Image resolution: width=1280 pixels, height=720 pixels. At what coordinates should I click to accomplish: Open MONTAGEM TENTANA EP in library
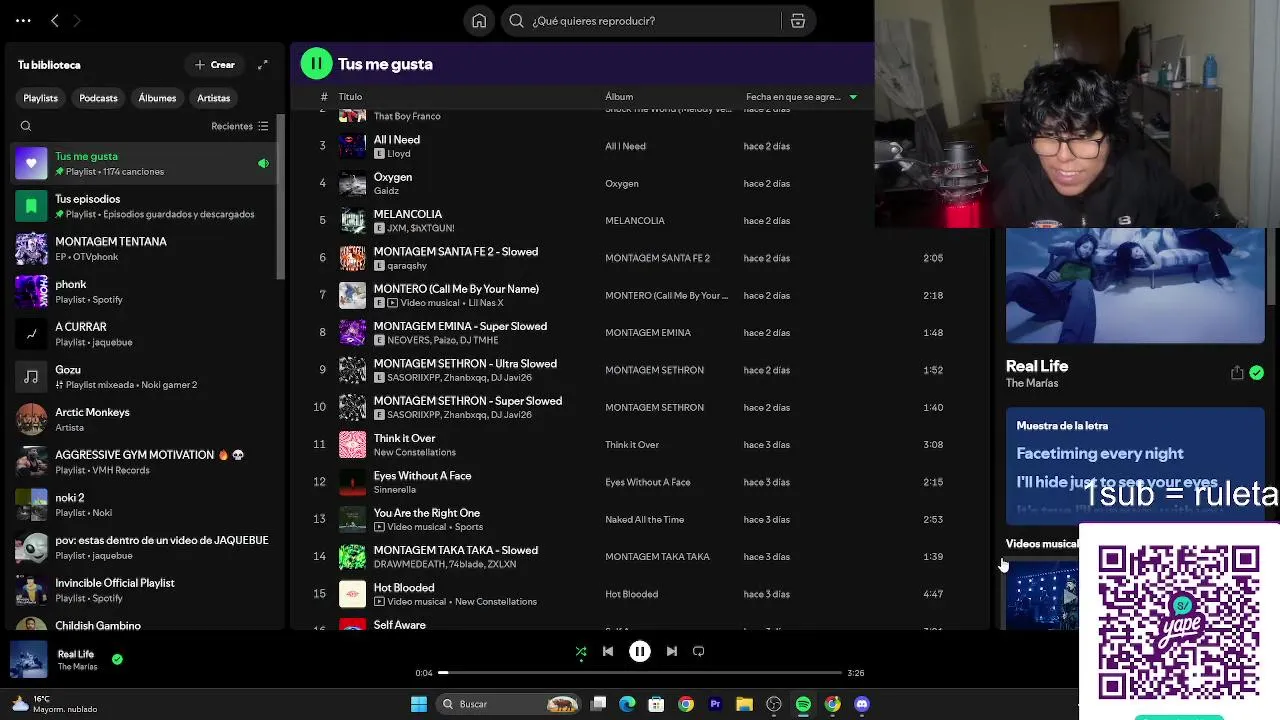(143, 249)
